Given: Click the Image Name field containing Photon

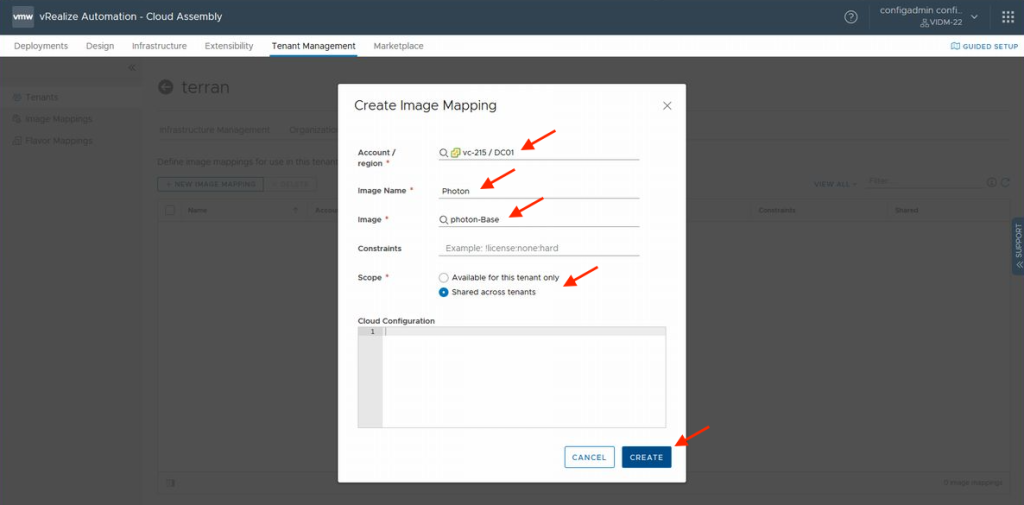Looking at the screenshot, I should 539,191.
